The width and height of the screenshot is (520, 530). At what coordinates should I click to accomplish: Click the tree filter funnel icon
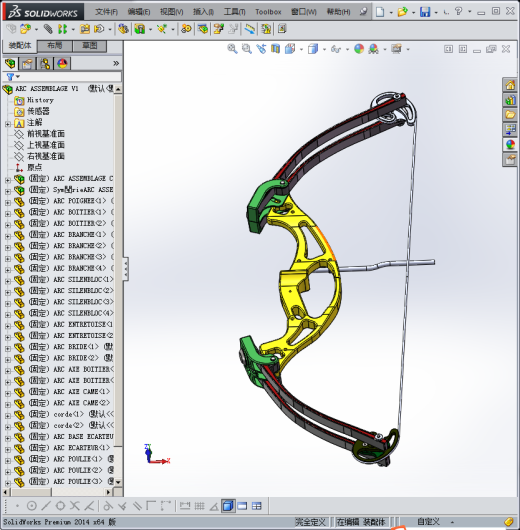click(x=10, y=77)
